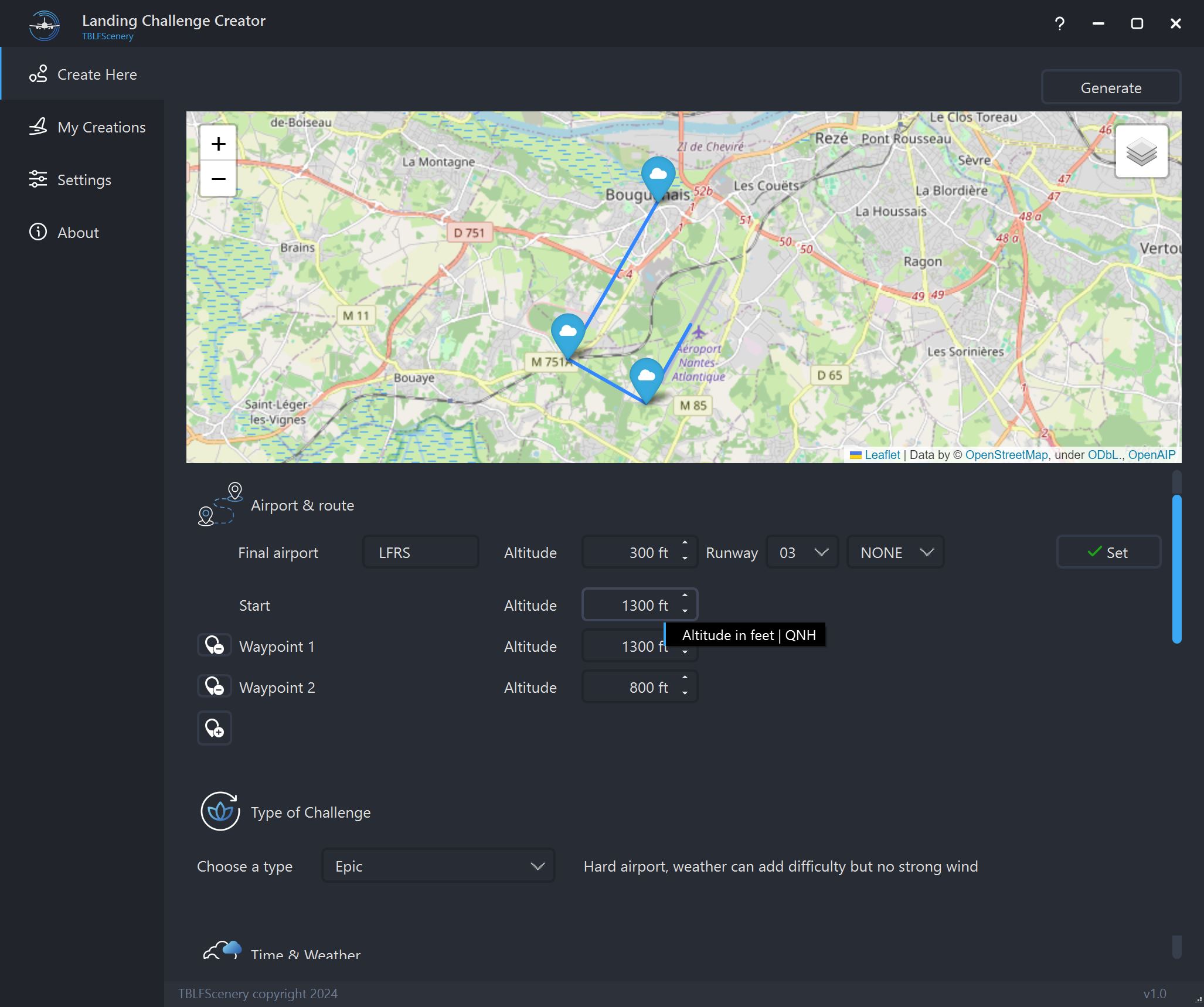Open the Epic challenge type dropdown
The height and width of the screenshot is (1007, 1204).
click(438, 866)
